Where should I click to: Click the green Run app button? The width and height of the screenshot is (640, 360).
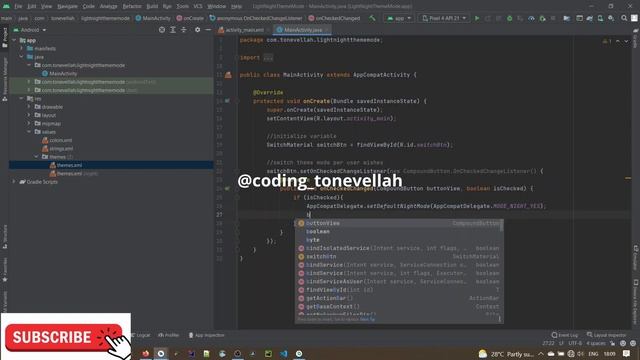coord(477,18)
